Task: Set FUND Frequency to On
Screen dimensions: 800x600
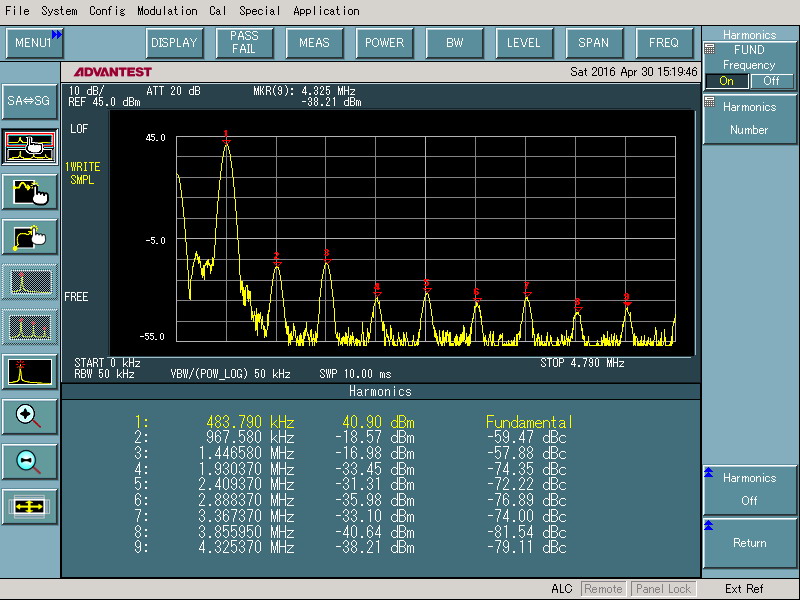Action: [726, 81]
